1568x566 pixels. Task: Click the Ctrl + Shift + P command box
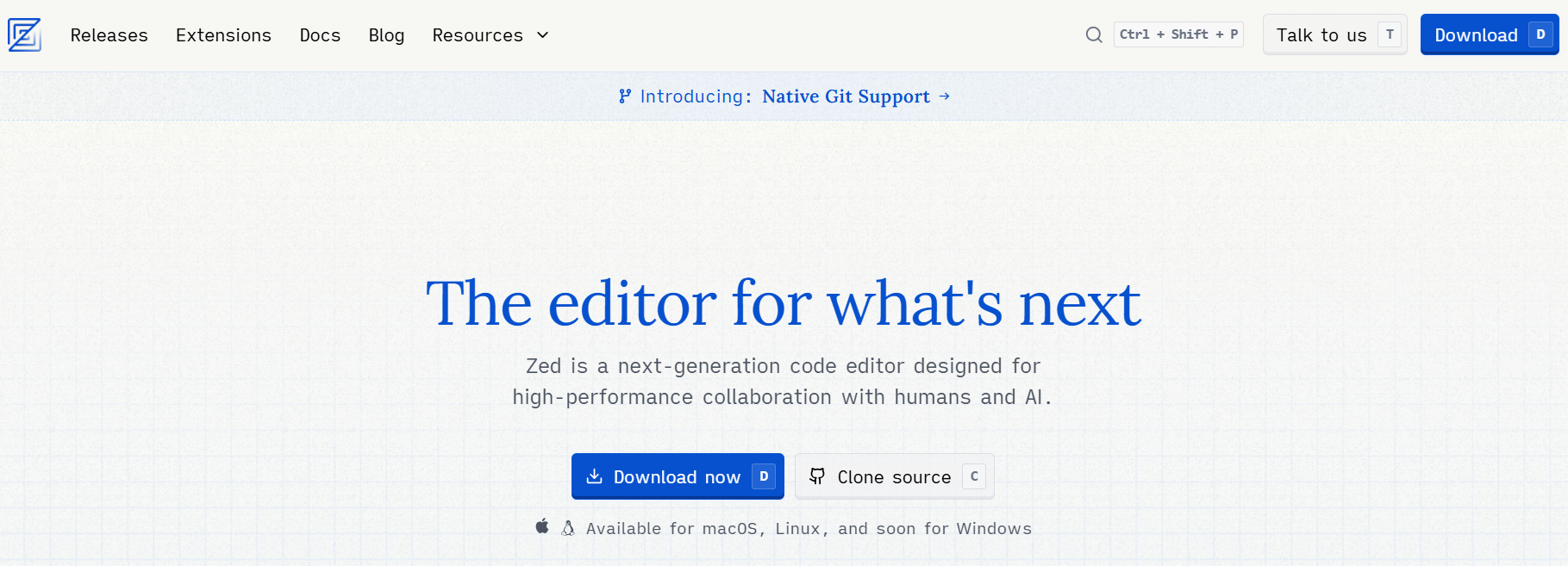pos(1178,34)
